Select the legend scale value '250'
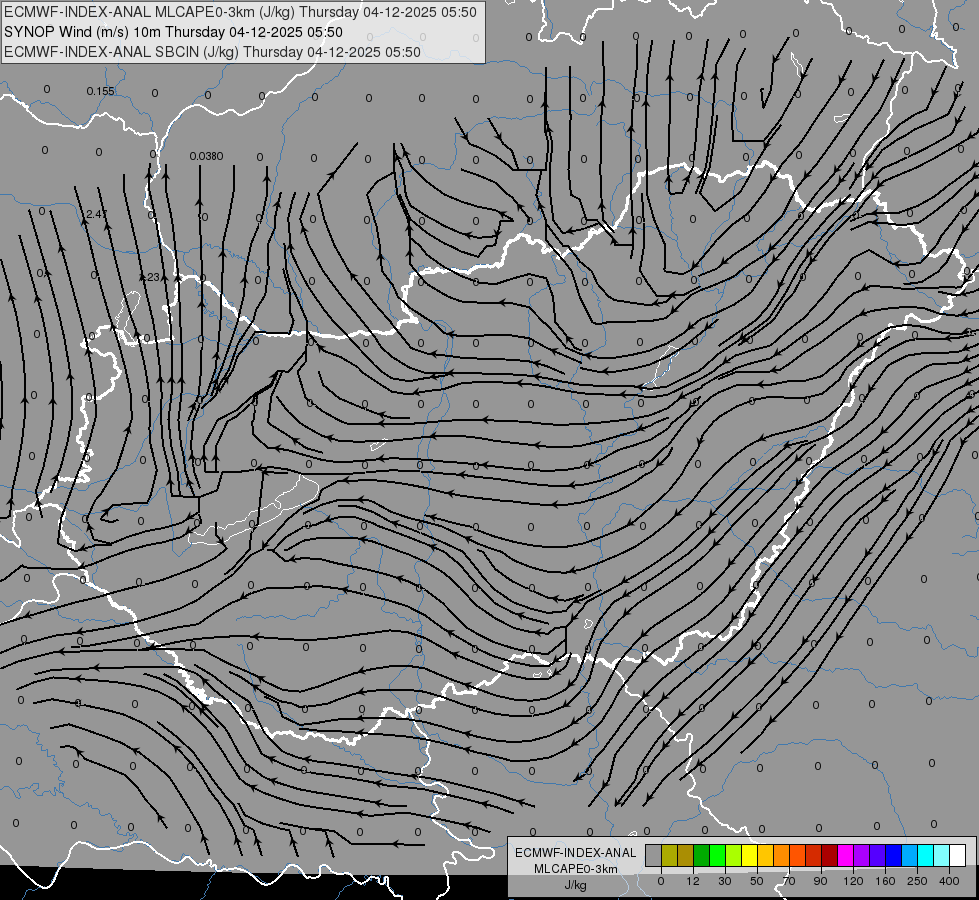 (917, 881)
